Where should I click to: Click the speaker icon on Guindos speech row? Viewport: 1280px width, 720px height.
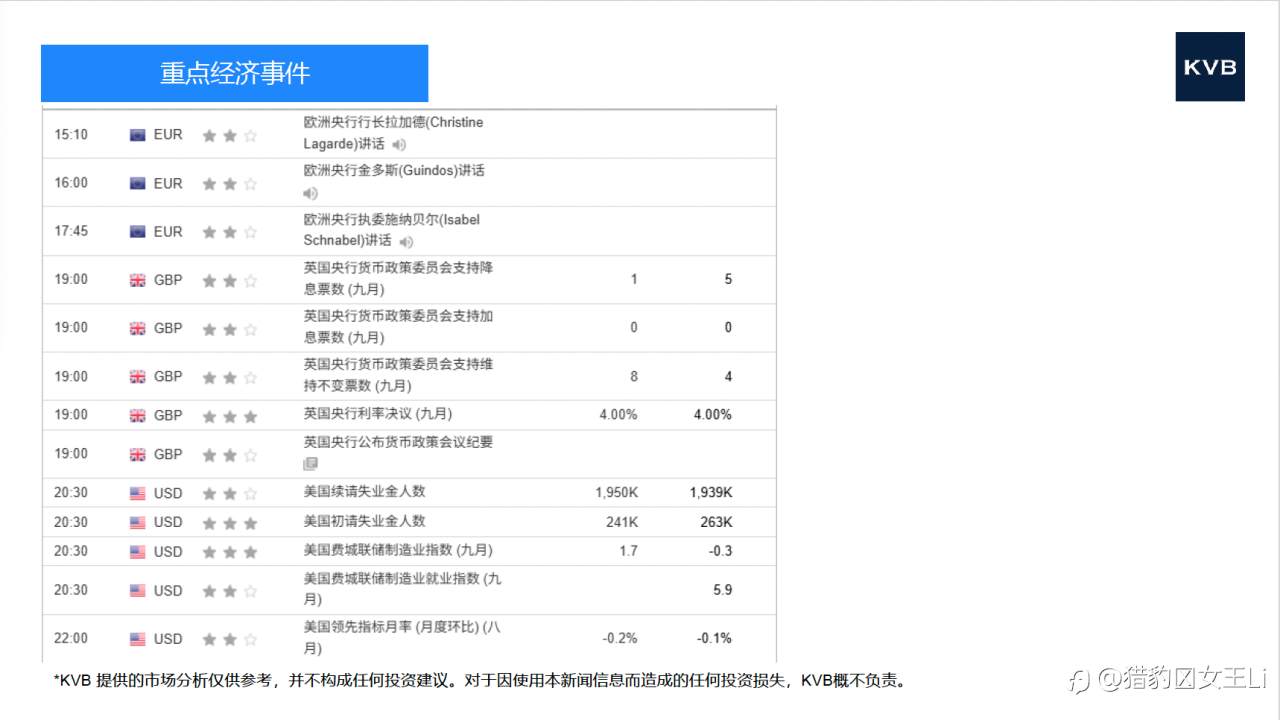pos(310,194)
